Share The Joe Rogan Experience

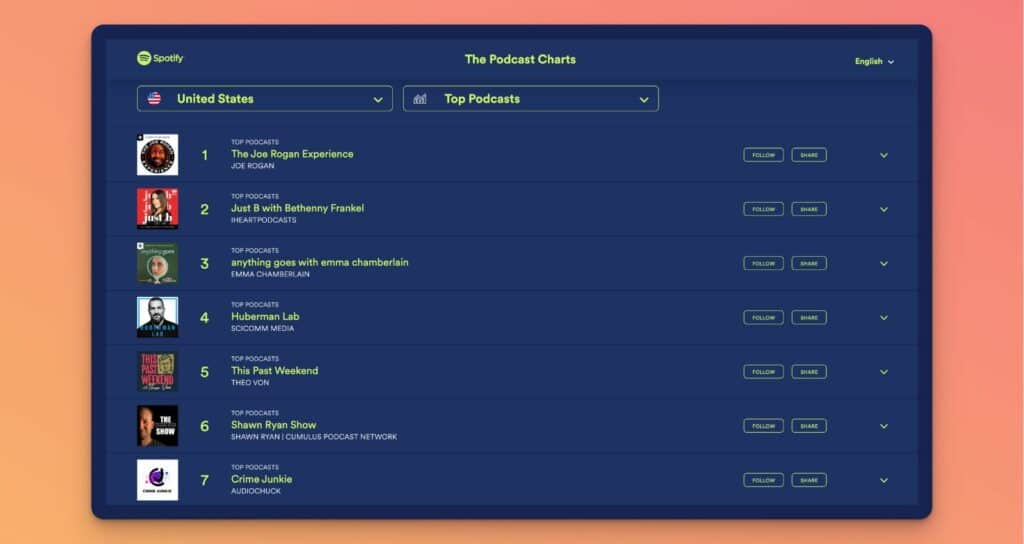click(809, 155)
